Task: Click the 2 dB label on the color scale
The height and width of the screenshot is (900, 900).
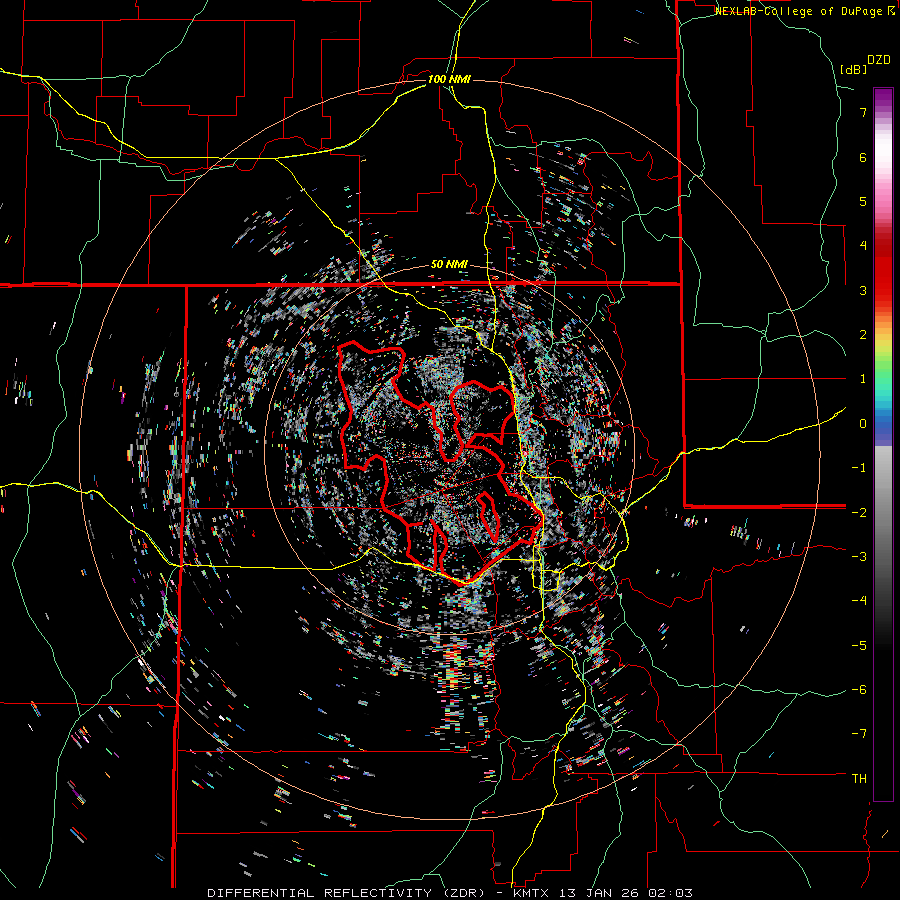Action: tap(863, 335)
